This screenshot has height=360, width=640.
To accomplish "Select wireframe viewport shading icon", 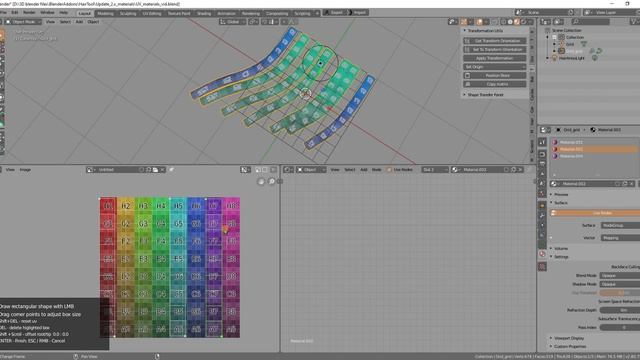I will point(504,22).
